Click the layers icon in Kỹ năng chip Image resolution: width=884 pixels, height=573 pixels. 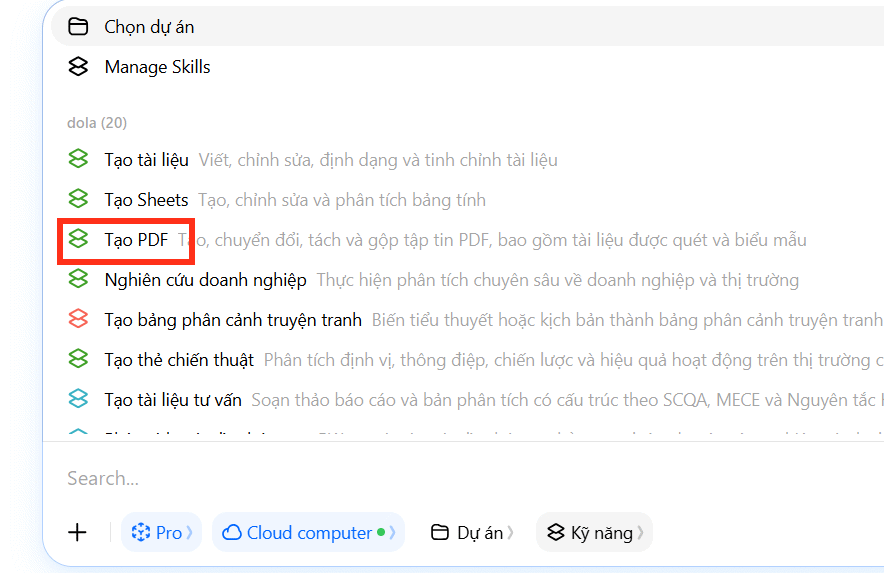pos(555,532)
